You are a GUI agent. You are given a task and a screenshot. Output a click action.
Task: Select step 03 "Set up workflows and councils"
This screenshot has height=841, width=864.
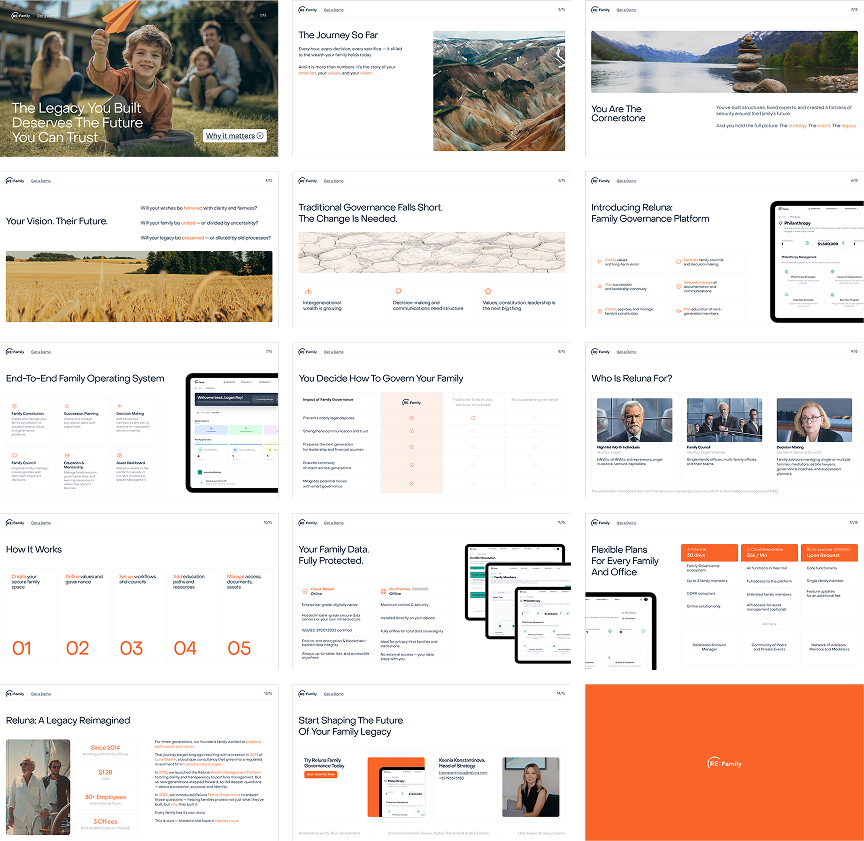coord(139,616)
